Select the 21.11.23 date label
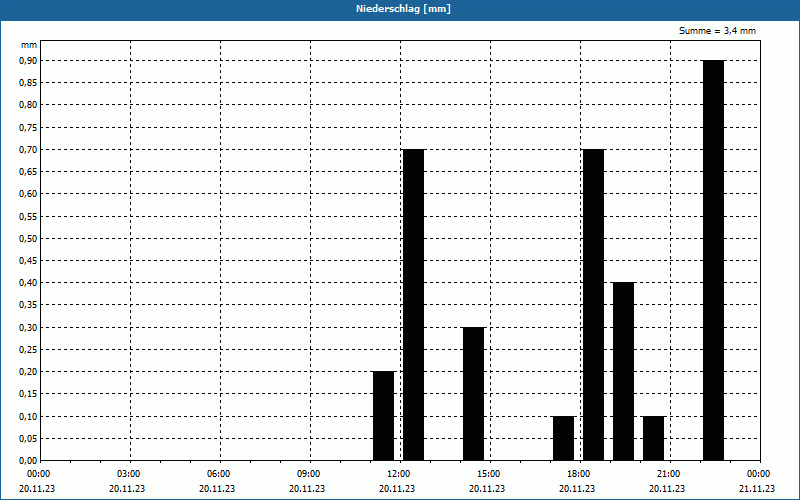Image resolution: width=800 pixels, height=500 pixels. (757, 489)
